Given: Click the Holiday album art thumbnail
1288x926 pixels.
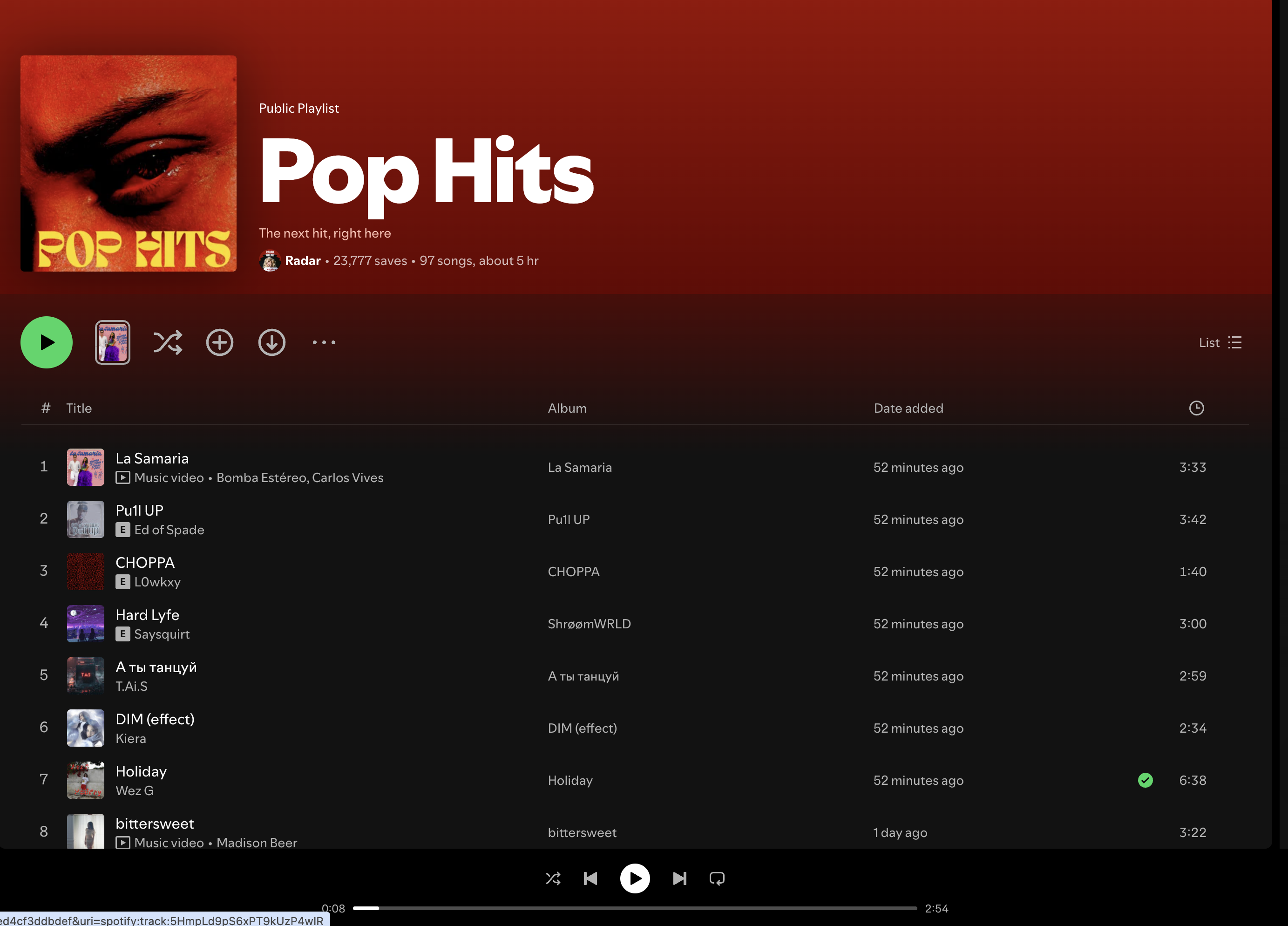Looking at the screenshot, I should tap(86, 781).
